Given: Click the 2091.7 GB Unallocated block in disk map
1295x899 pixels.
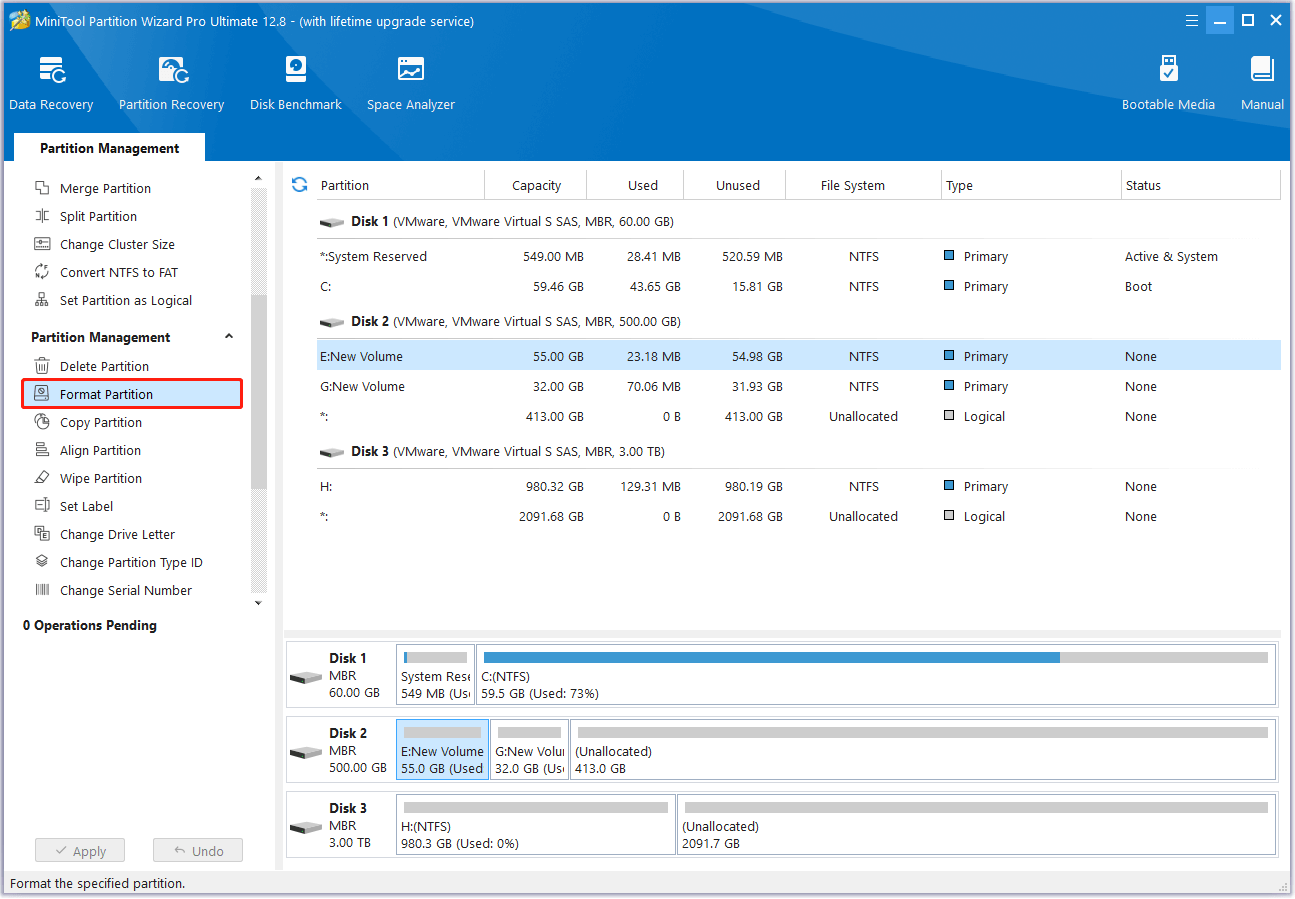Looking at the screenshot, I should [977, 825].
